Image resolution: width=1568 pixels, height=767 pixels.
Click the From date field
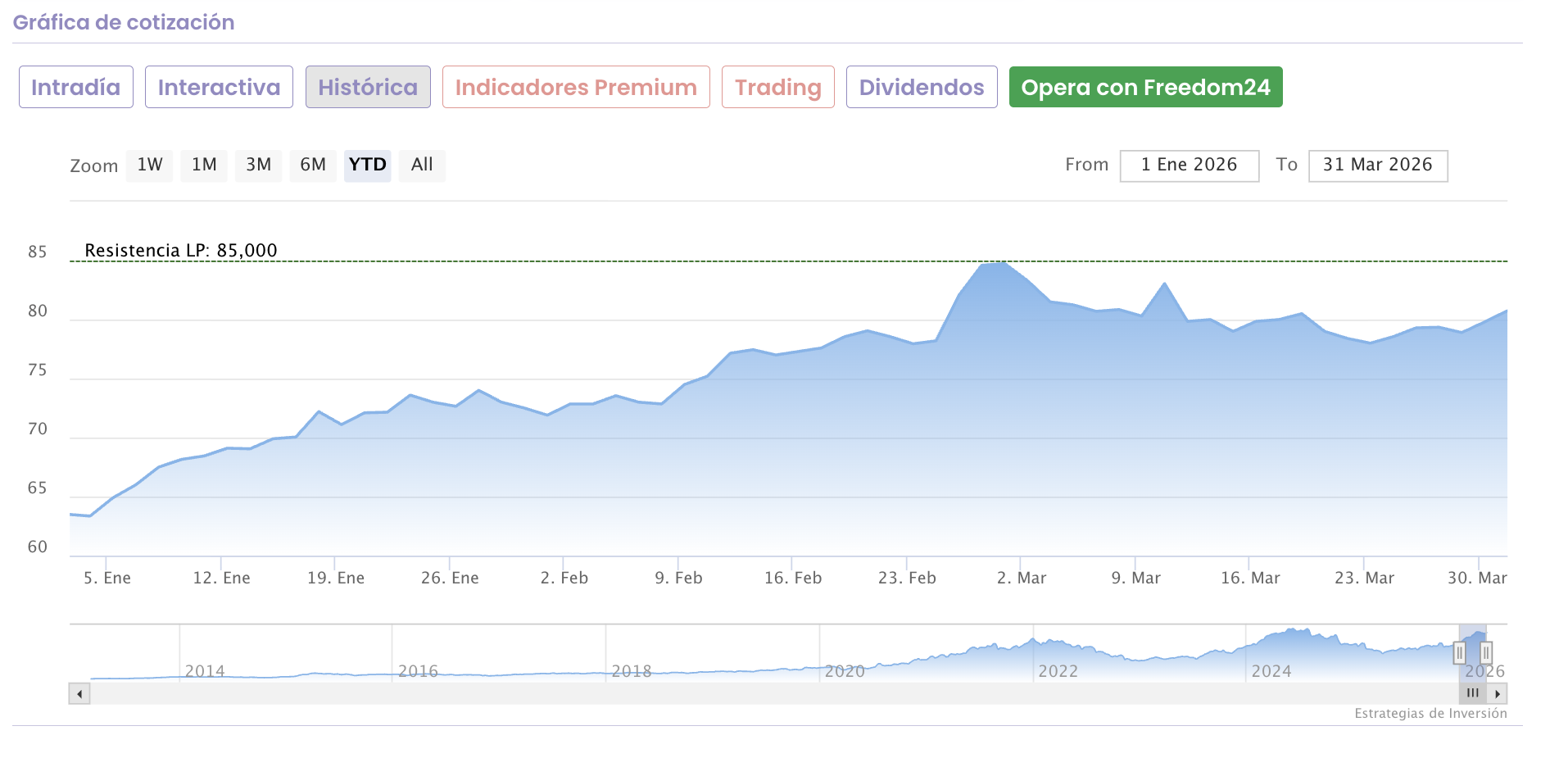coord(1189,166)
